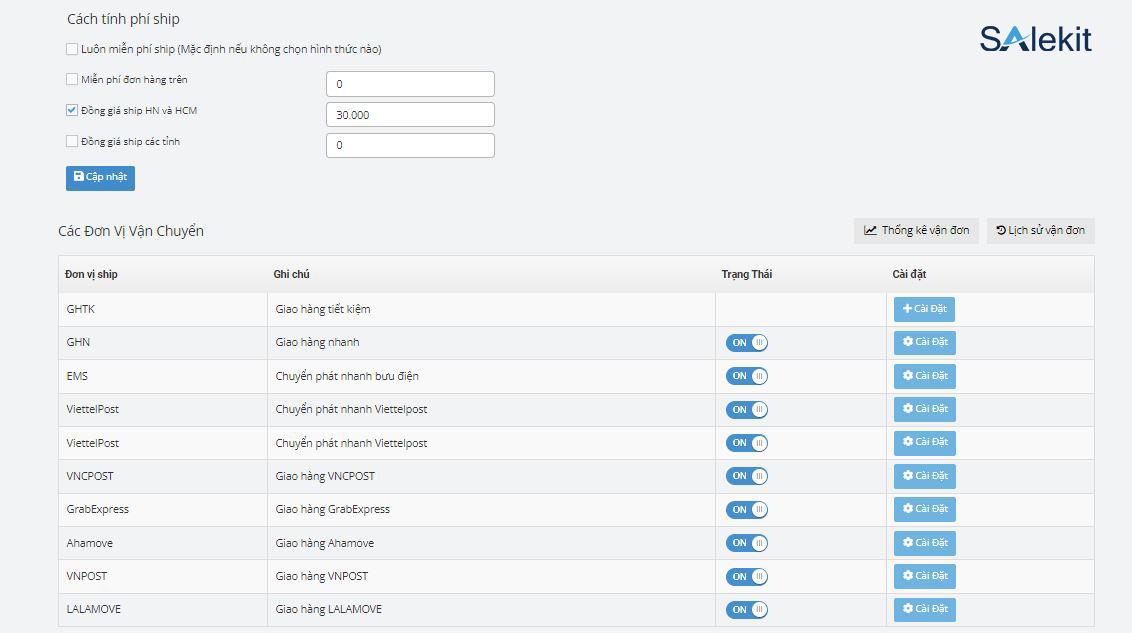Click the HN and HCM price field
Viewport: 1132px width, 633px height.
click(x=410, y=115)
